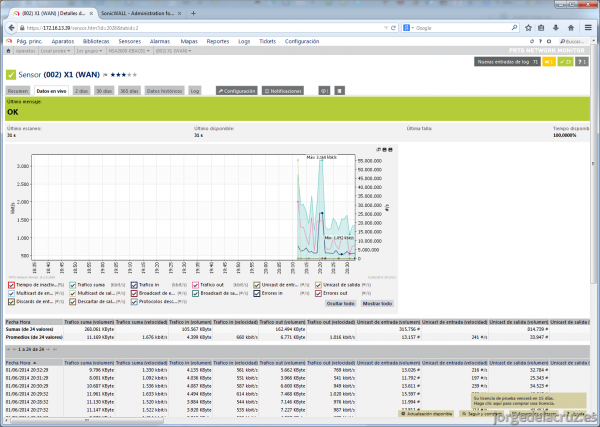
Task: Open Nuevas entradas de log counter
Action: (x=507, y=62)
